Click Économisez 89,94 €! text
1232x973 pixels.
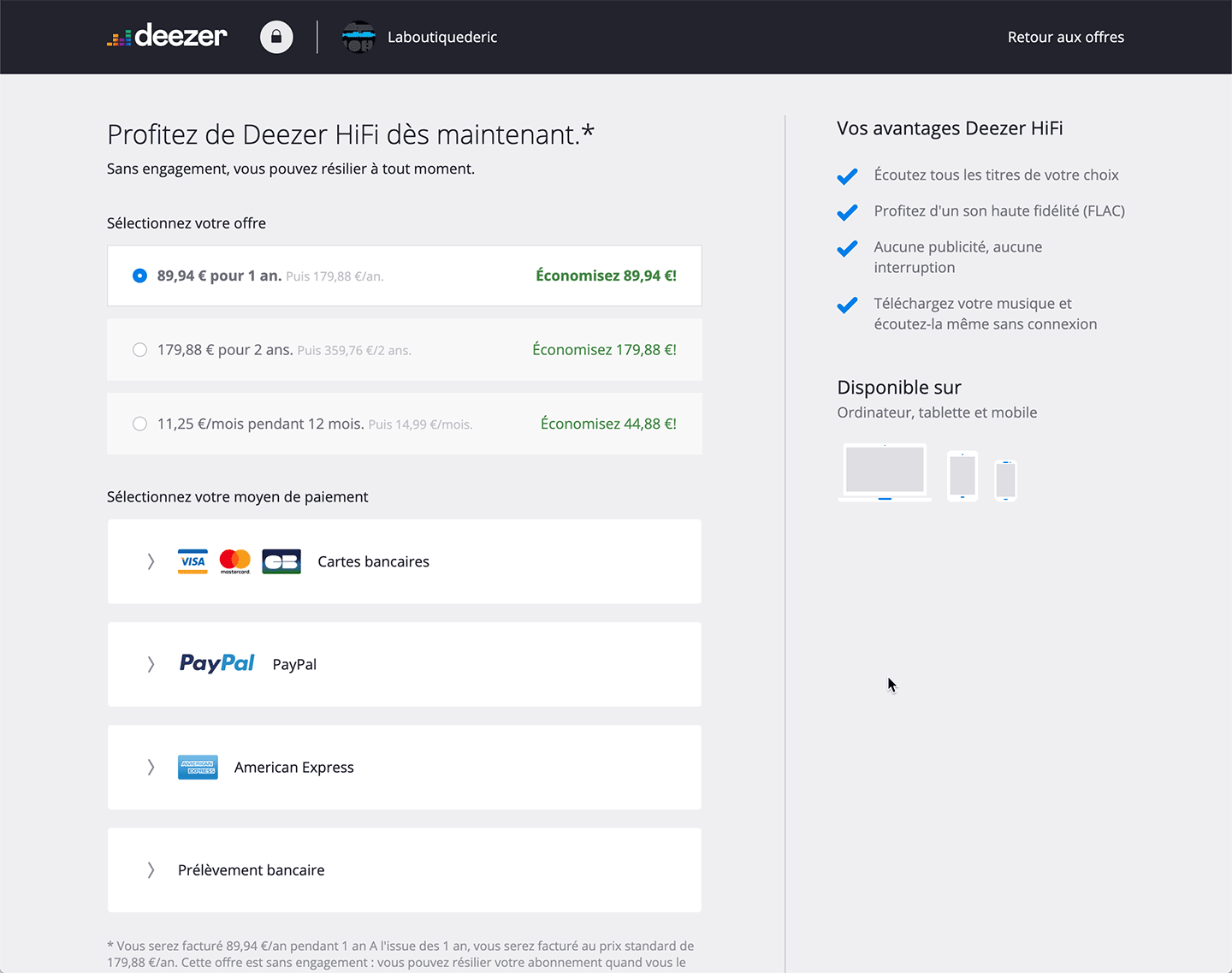pyautogui.click(x=607, y=276)
